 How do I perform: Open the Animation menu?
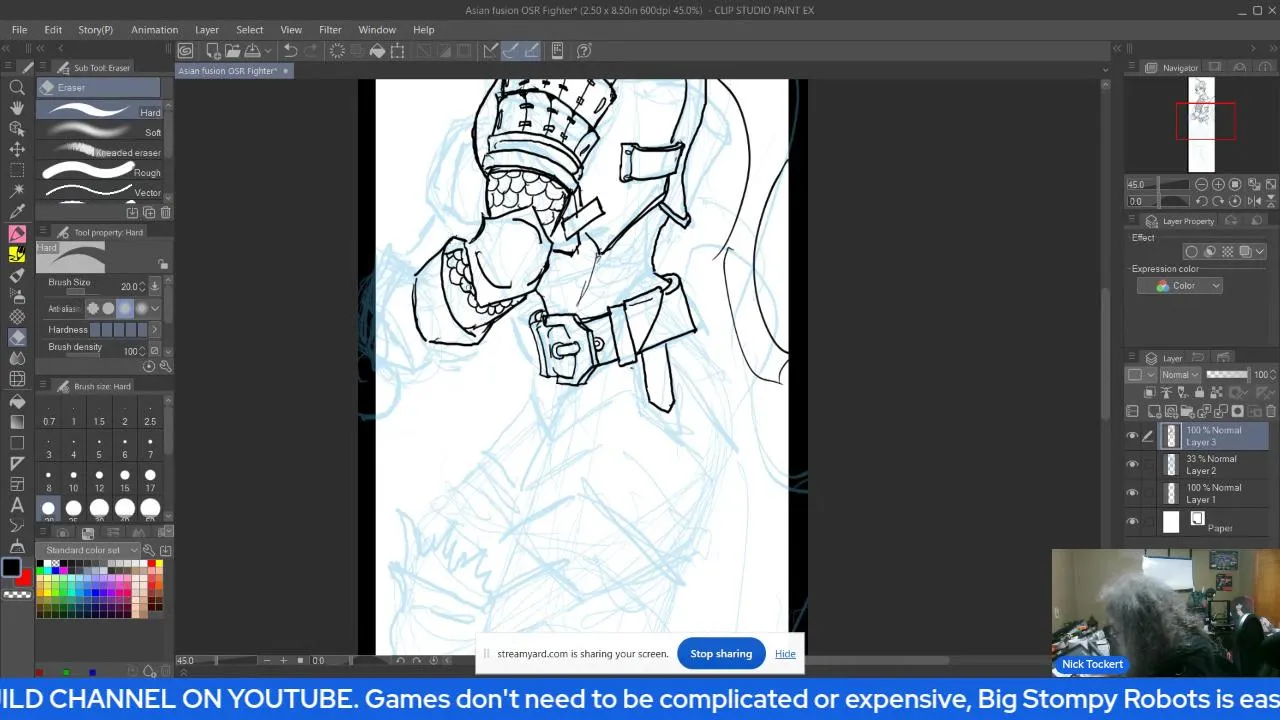pos(154,30)
